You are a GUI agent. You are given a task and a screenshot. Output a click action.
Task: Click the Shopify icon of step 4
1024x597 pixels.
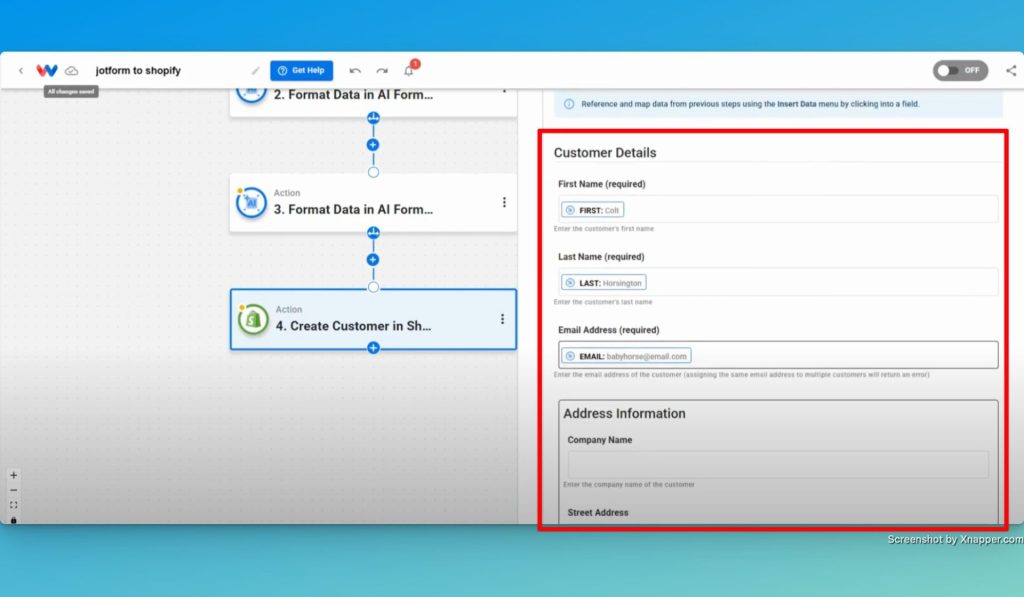pos(253,320)
